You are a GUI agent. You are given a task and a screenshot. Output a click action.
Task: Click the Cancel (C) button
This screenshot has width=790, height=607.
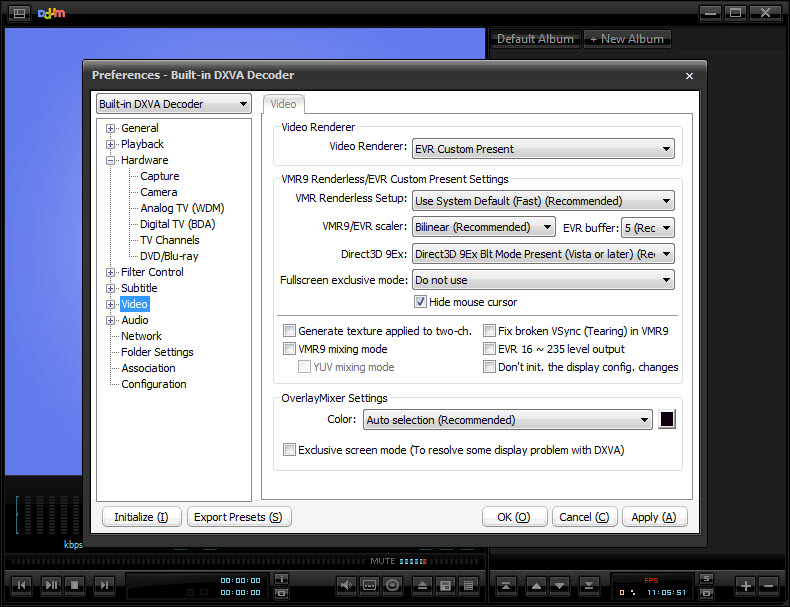[x=584, y=517]
